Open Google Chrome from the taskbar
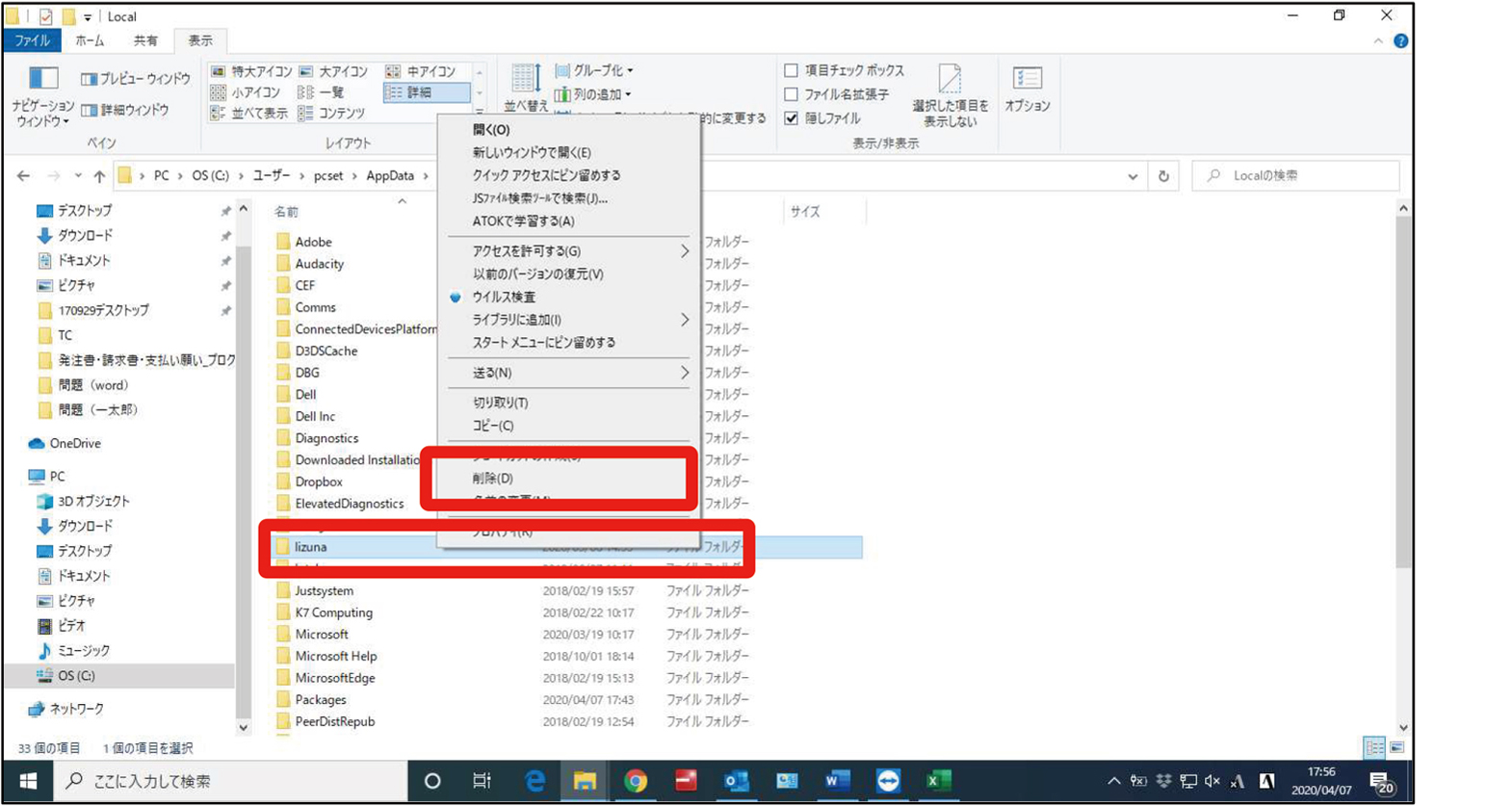The height and width of the screenshot is (806, 1512). tap(636, 781)
